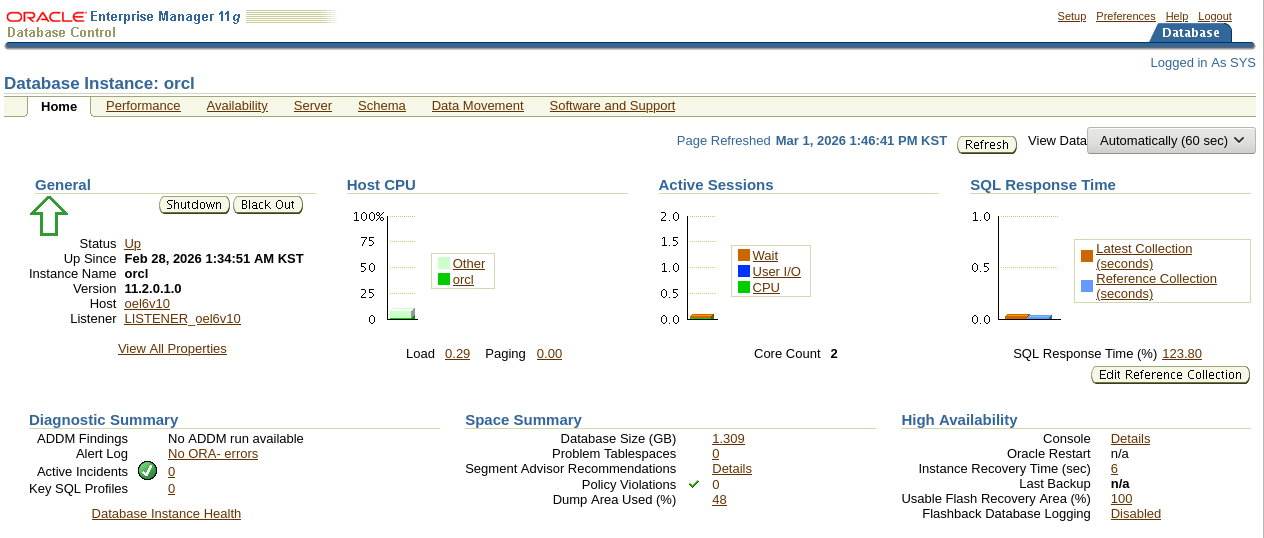Open the Setup link

pos(1072,16)
